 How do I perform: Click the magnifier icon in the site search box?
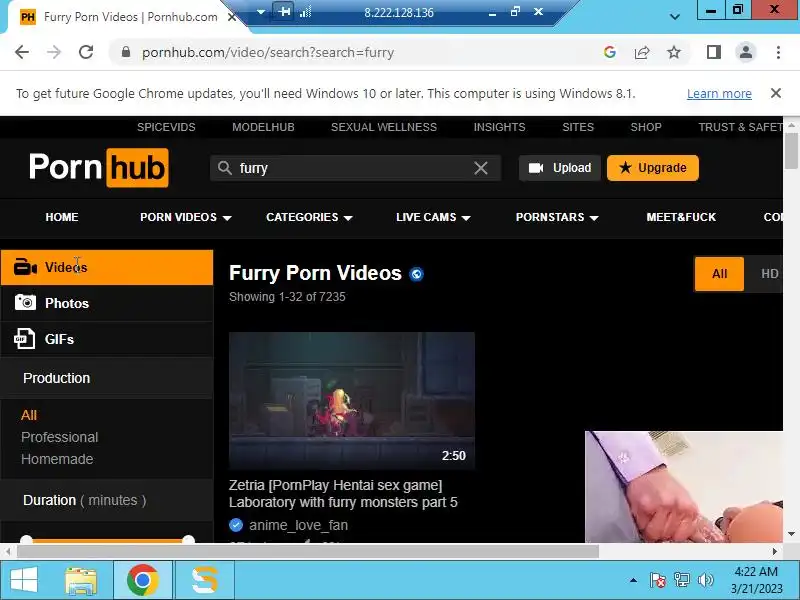(224, 168)
